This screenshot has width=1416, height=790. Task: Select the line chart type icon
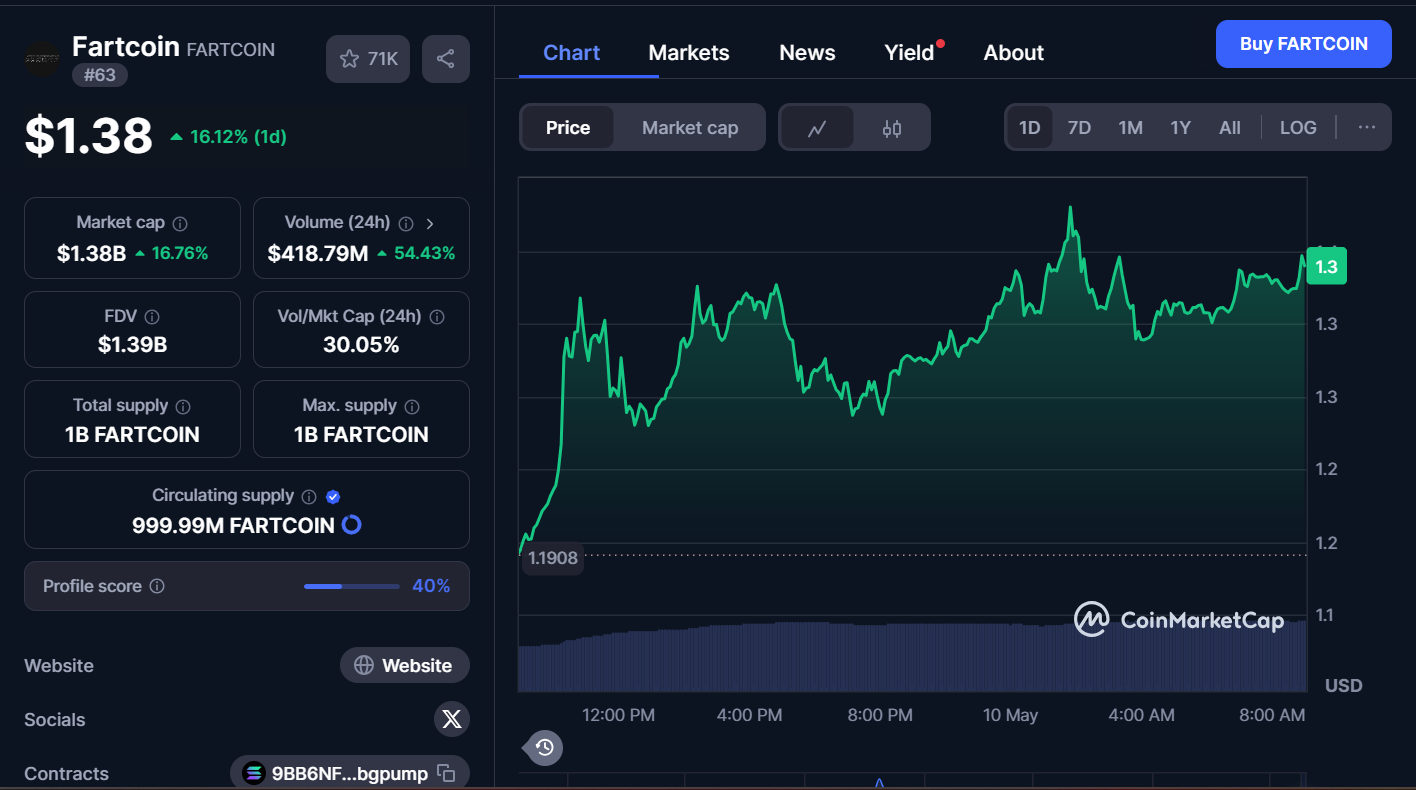click(x=817, y=128)
